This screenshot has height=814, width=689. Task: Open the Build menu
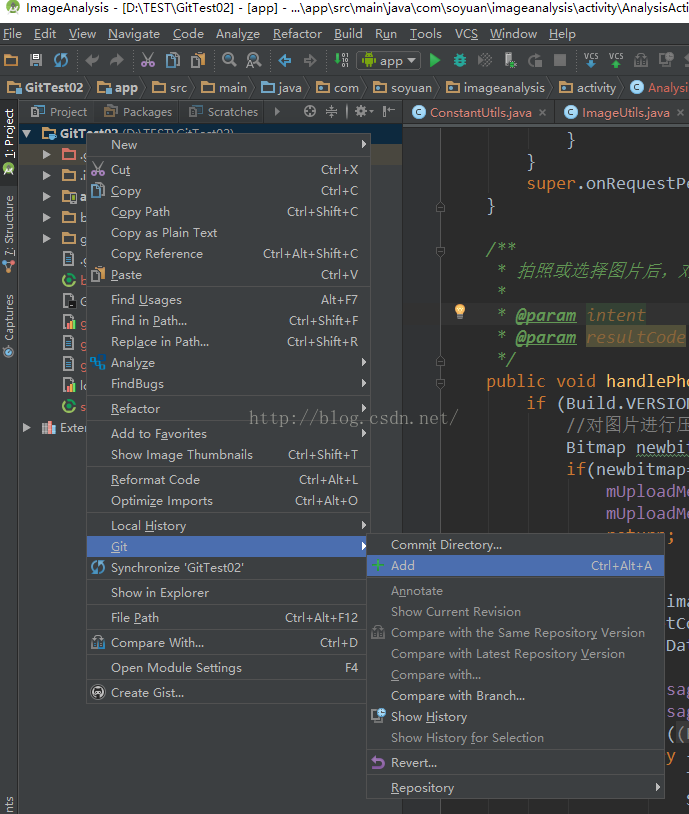348,34
